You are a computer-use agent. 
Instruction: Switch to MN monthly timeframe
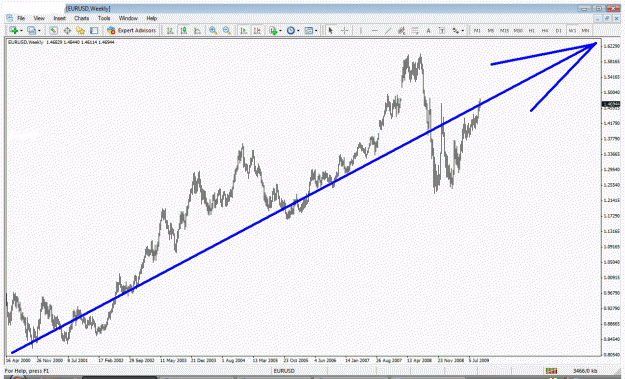tap(585, 30)
